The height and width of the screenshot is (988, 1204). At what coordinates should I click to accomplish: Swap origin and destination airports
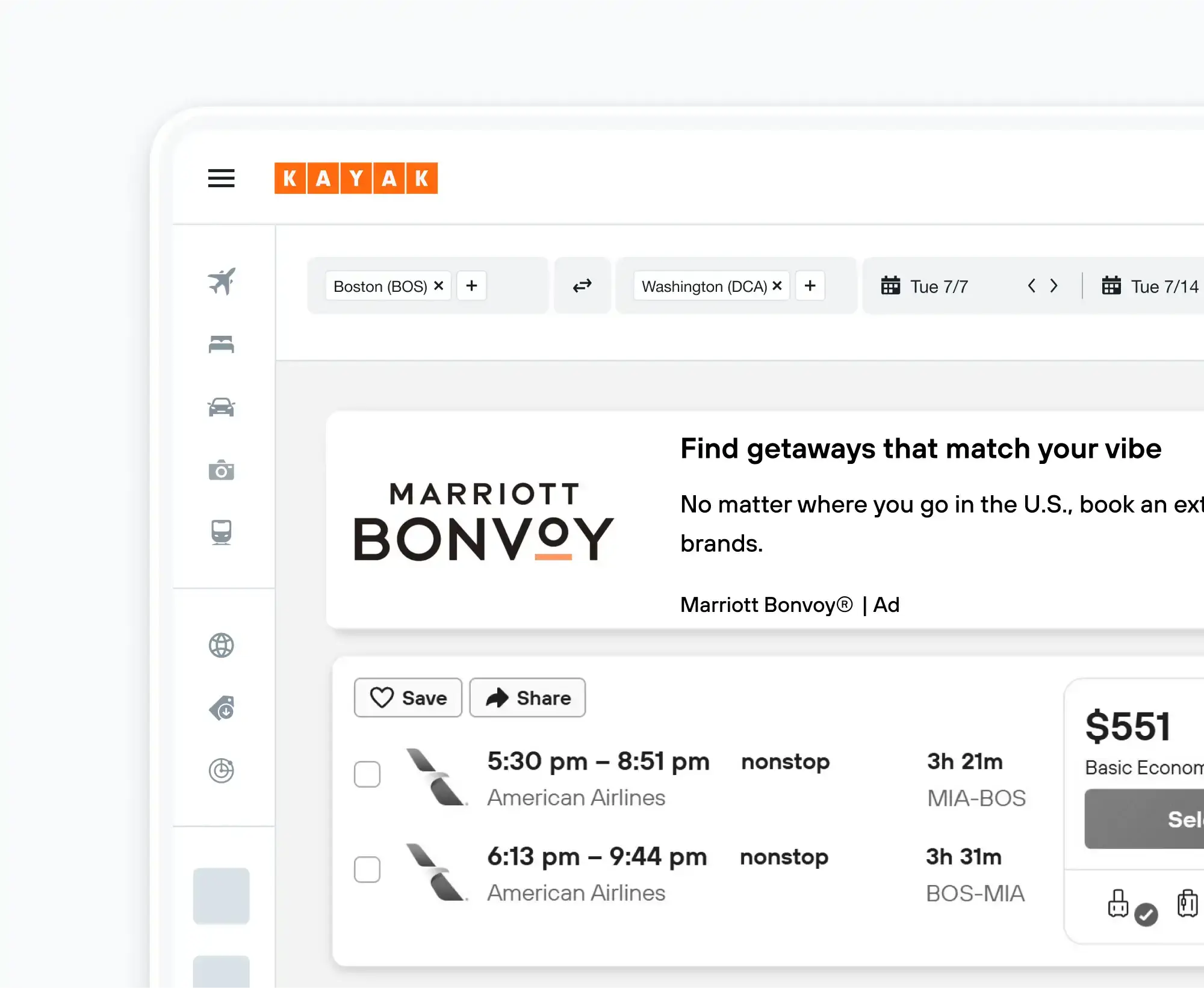coord(582,286)
